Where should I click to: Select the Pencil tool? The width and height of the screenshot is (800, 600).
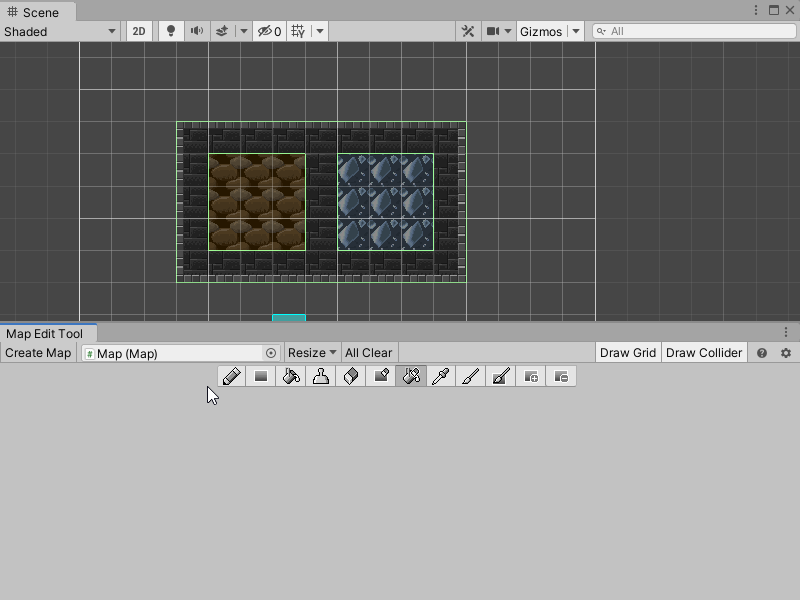[x=231, y=377]
